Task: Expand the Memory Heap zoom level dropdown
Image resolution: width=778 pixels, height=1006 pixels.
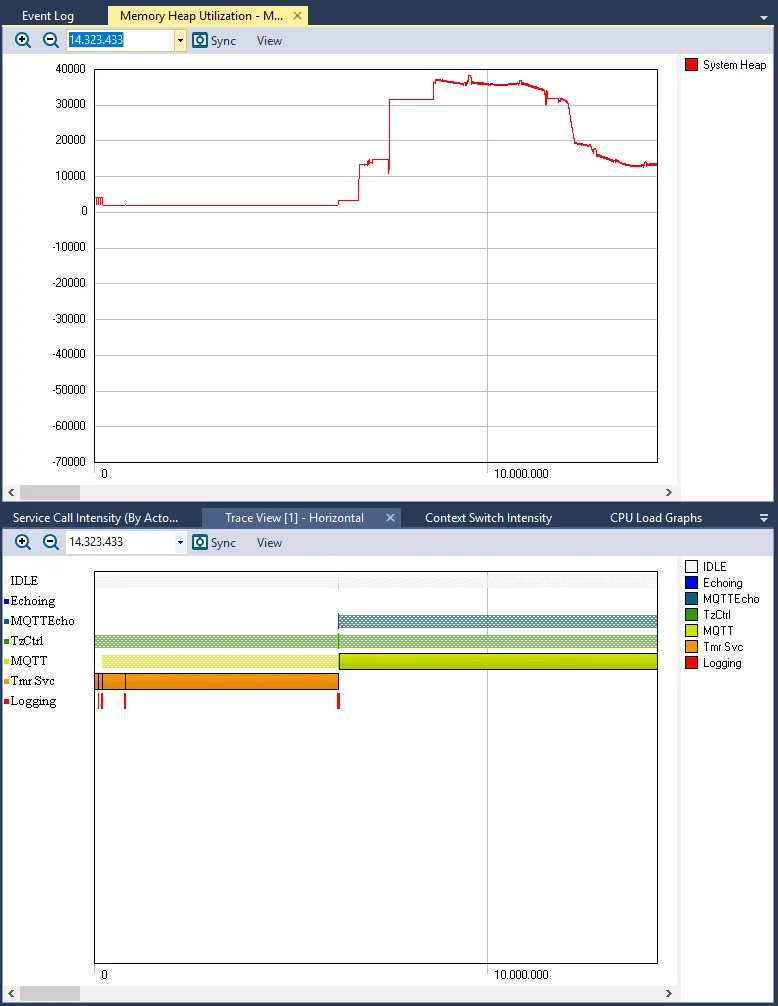Action: [180, 41]
